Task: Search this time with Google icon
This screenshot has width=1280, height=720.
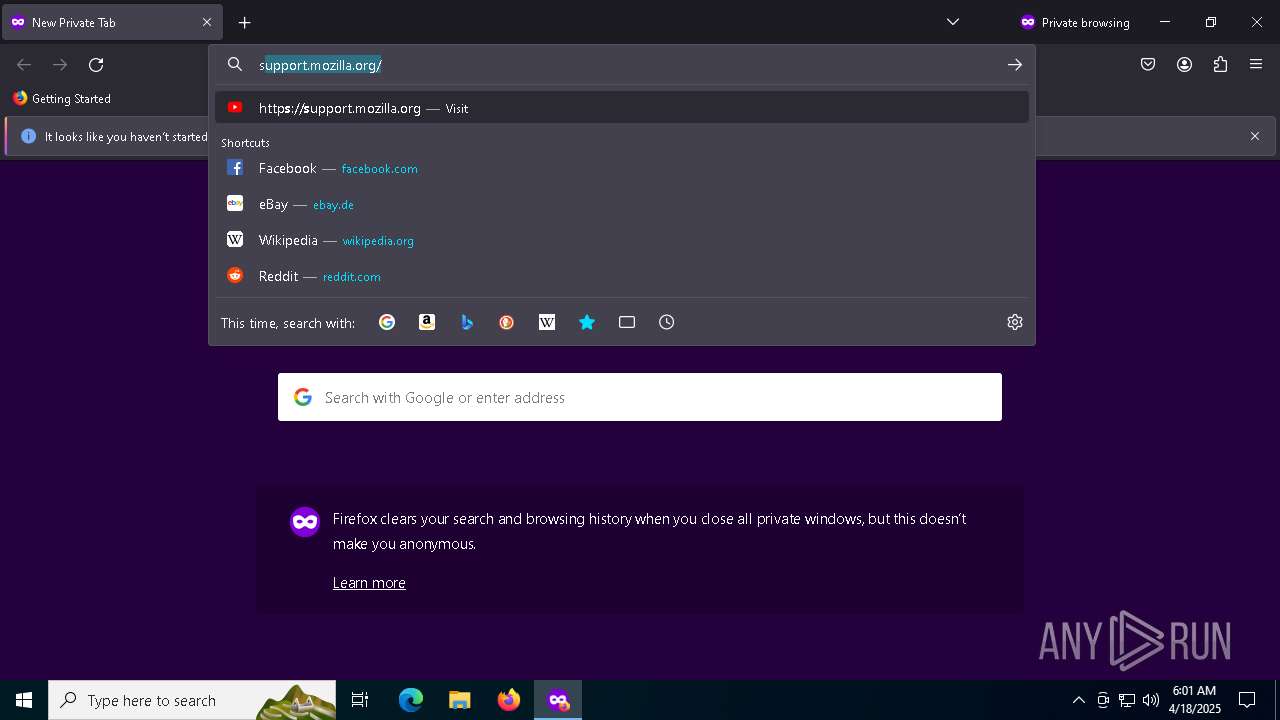Action: [x=387, y=322]
